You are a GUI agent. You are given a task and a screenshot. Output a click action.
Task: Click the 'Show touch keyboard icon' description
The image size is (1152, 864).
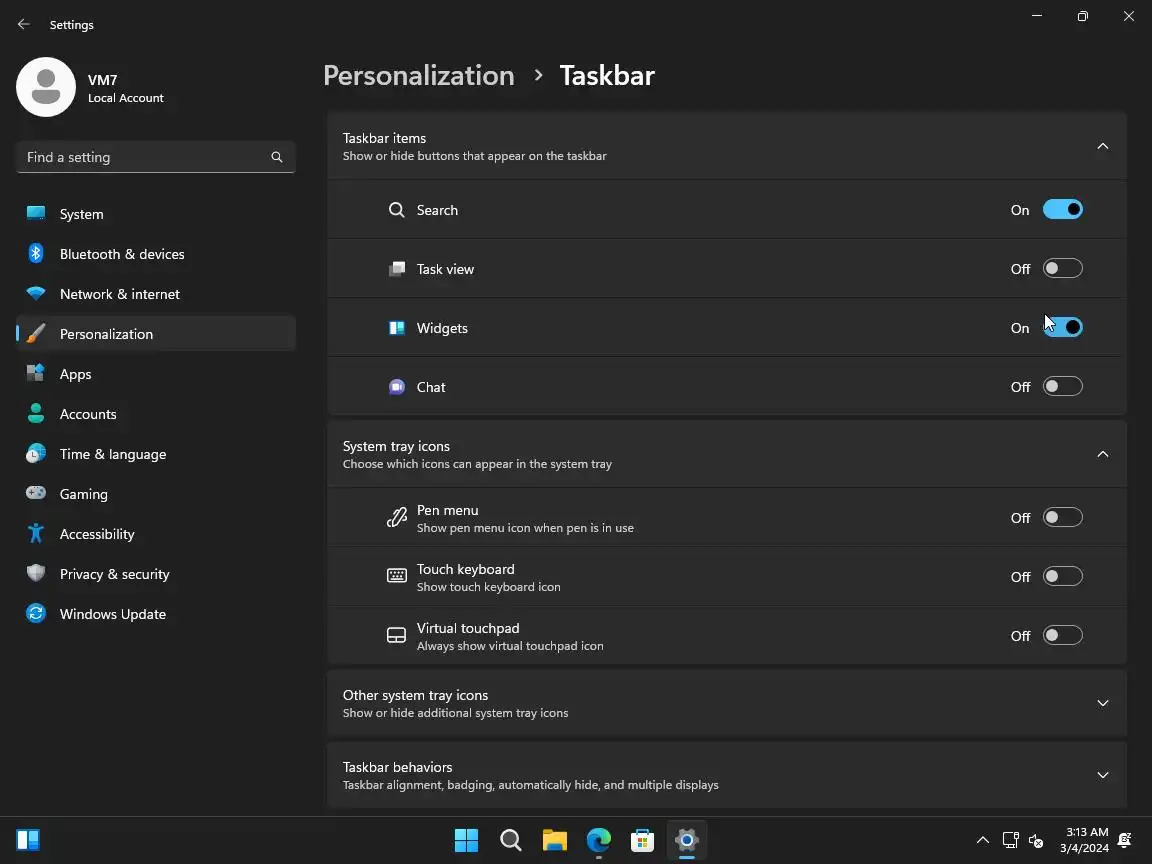click(489, 587)
